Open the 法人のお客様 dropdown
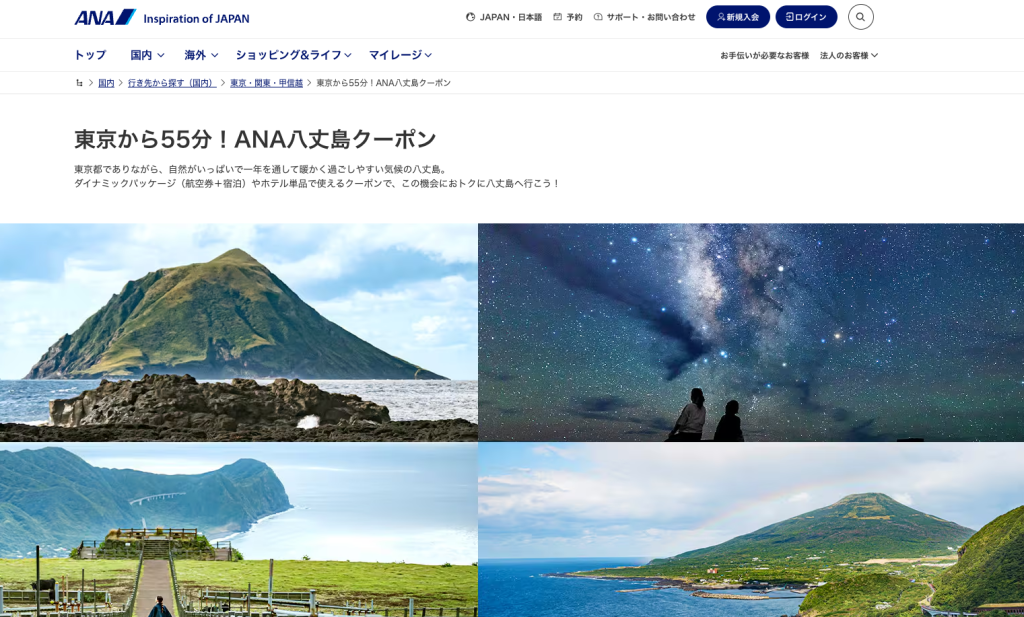The width and height of the screenshot is (1024, 617). (x=848, y=55)
